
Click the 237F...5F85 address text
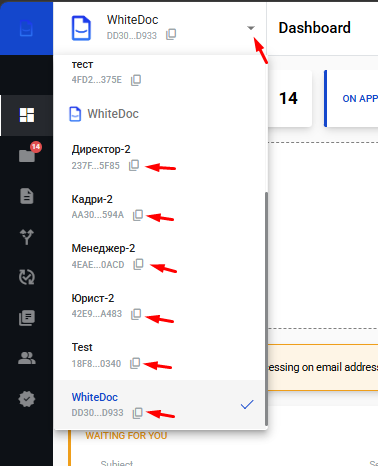(96, 166)
